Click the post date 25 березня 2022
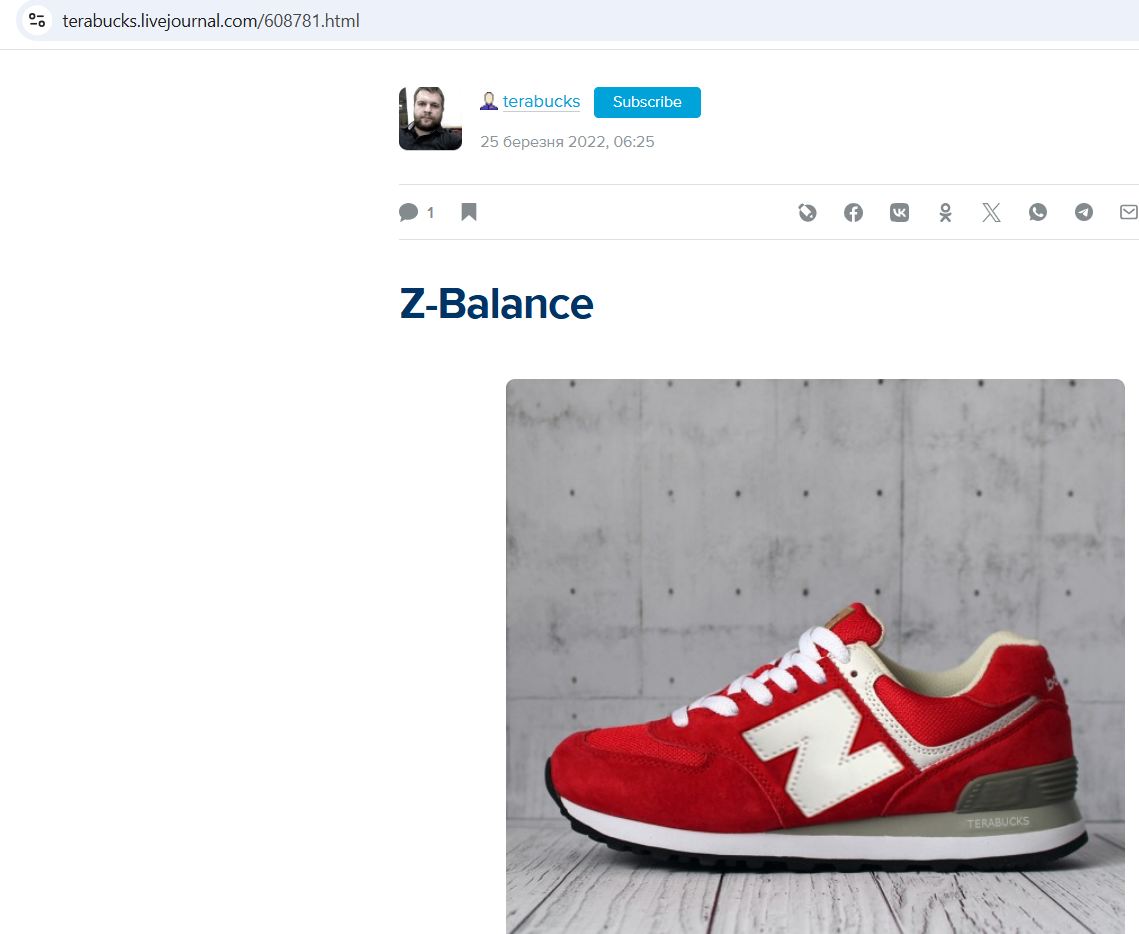 (567, 142)
